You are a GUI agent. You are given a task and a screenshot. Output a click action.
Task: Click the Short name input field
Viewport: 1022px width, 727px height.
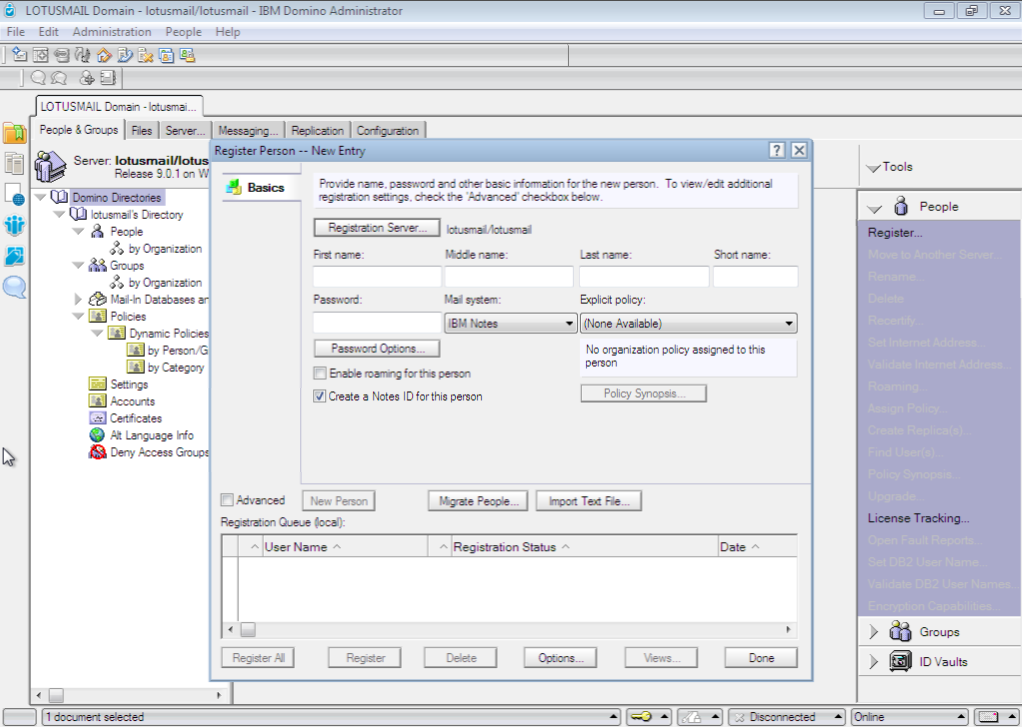point(755,276)
